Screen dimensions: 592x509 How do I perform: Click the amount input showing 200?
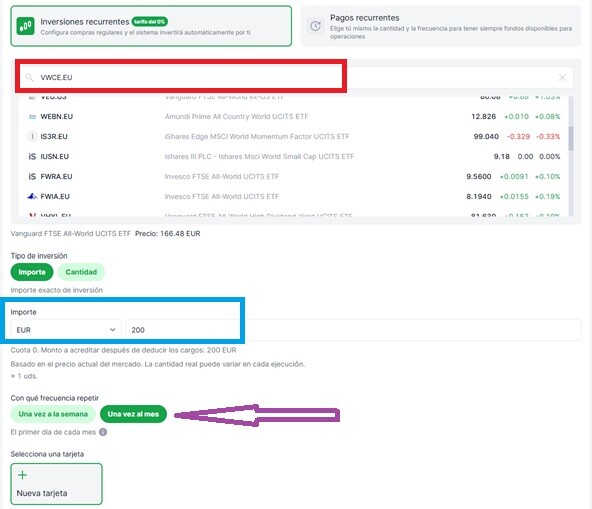point(353,330)
